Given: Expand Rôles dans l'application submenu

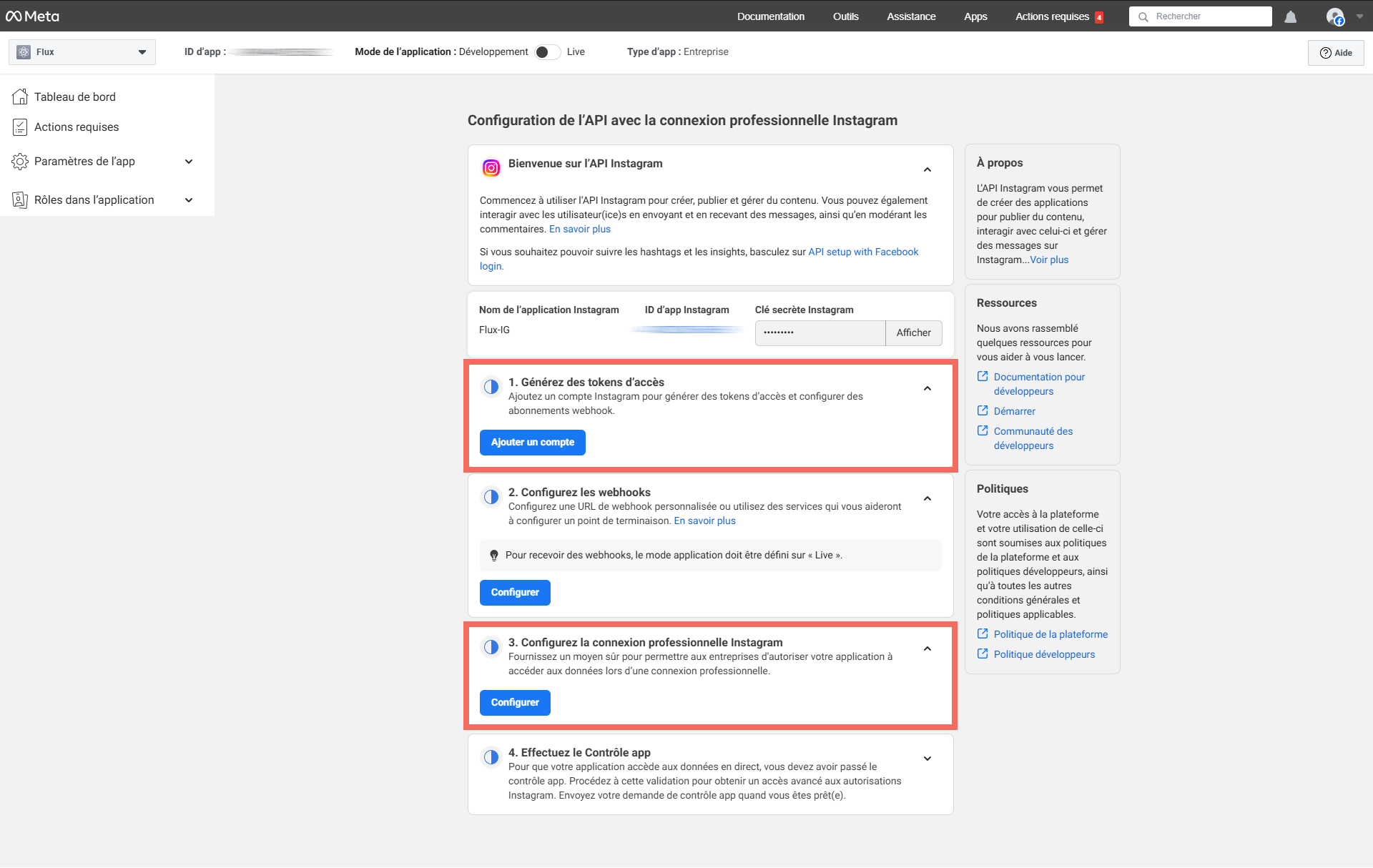Looking at the screenshot, I should [189, 200].
